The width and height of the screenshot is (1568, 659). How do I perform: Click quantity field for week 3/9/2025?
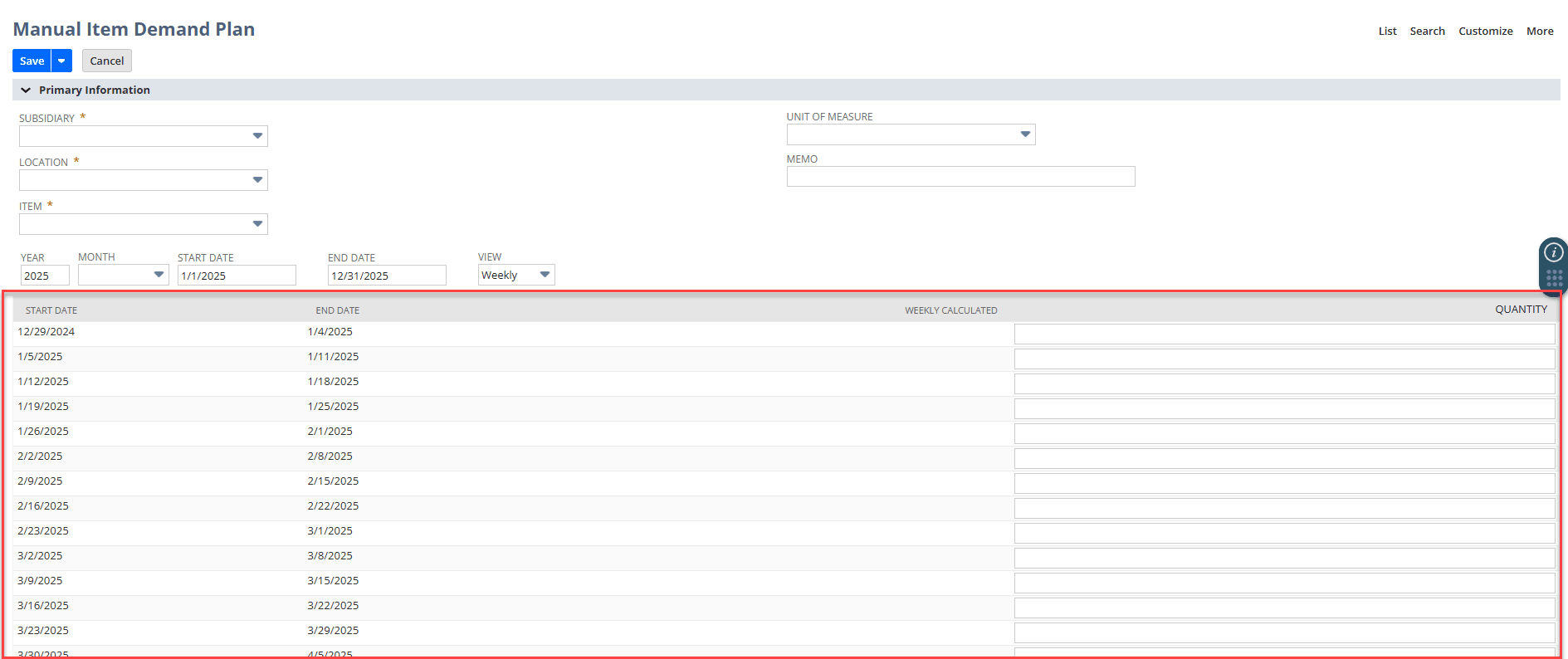[x=1284, y=583]
